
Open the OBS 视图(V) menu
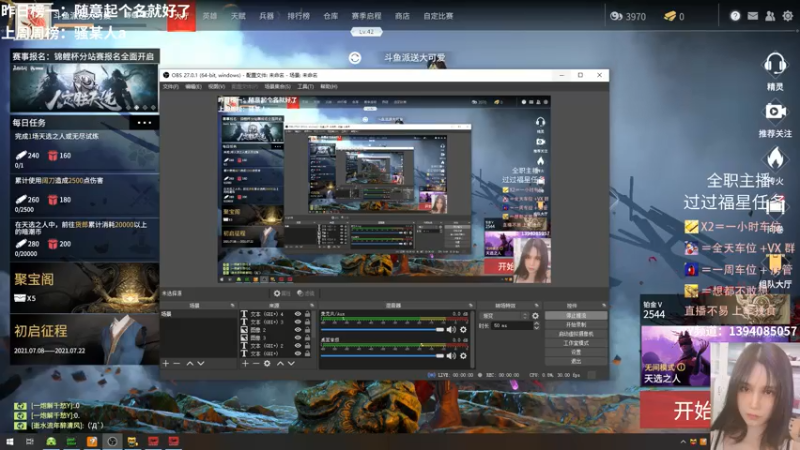(x=216, y=87)
